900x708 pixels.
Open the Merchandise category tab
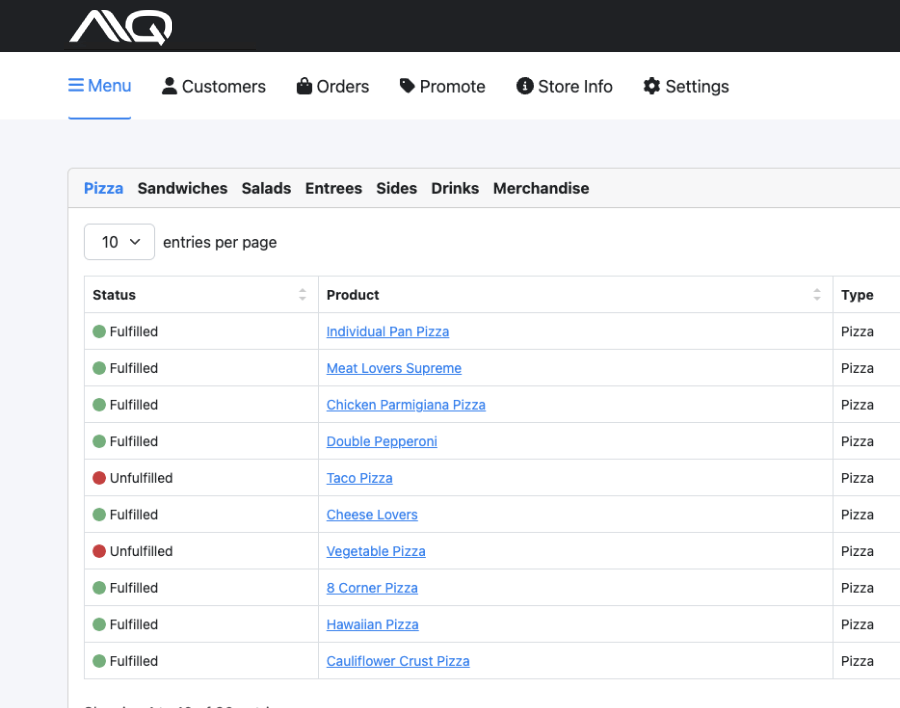pos(541,188)
